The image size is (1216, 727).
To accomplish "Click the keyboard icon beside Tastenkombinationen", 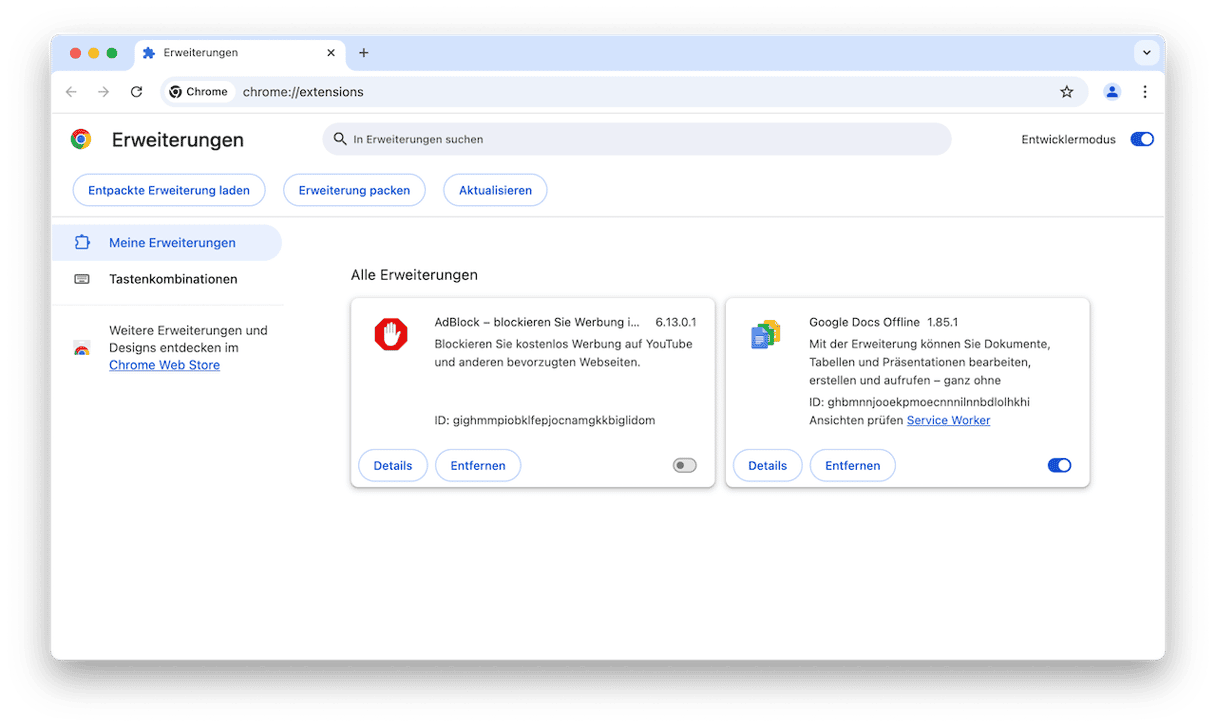I will [82, 279].
